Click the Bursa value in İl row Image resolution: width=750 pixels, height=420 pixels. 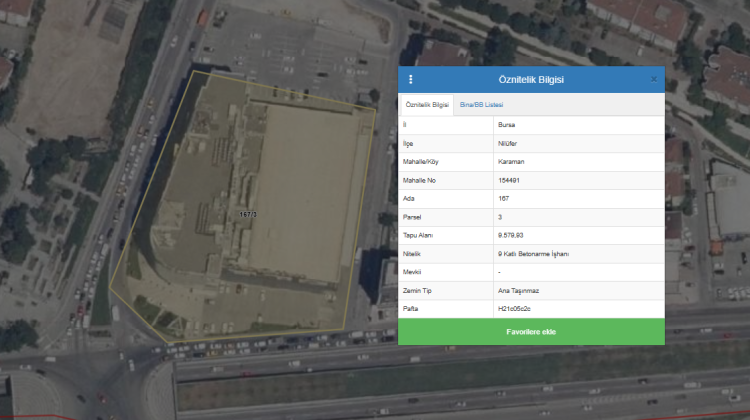coord(507,125)
